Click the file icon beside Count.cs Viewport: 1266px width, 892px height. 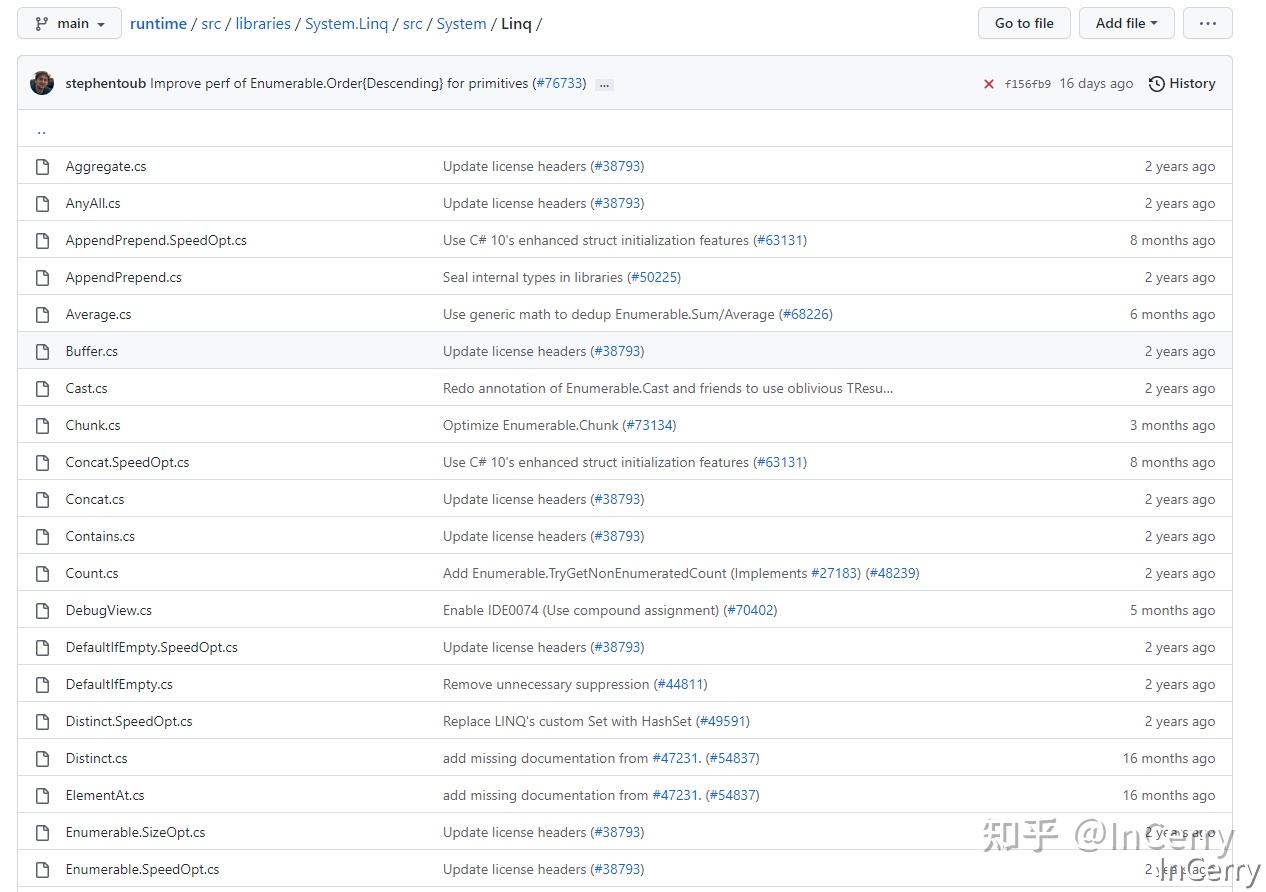coord(42,573)
